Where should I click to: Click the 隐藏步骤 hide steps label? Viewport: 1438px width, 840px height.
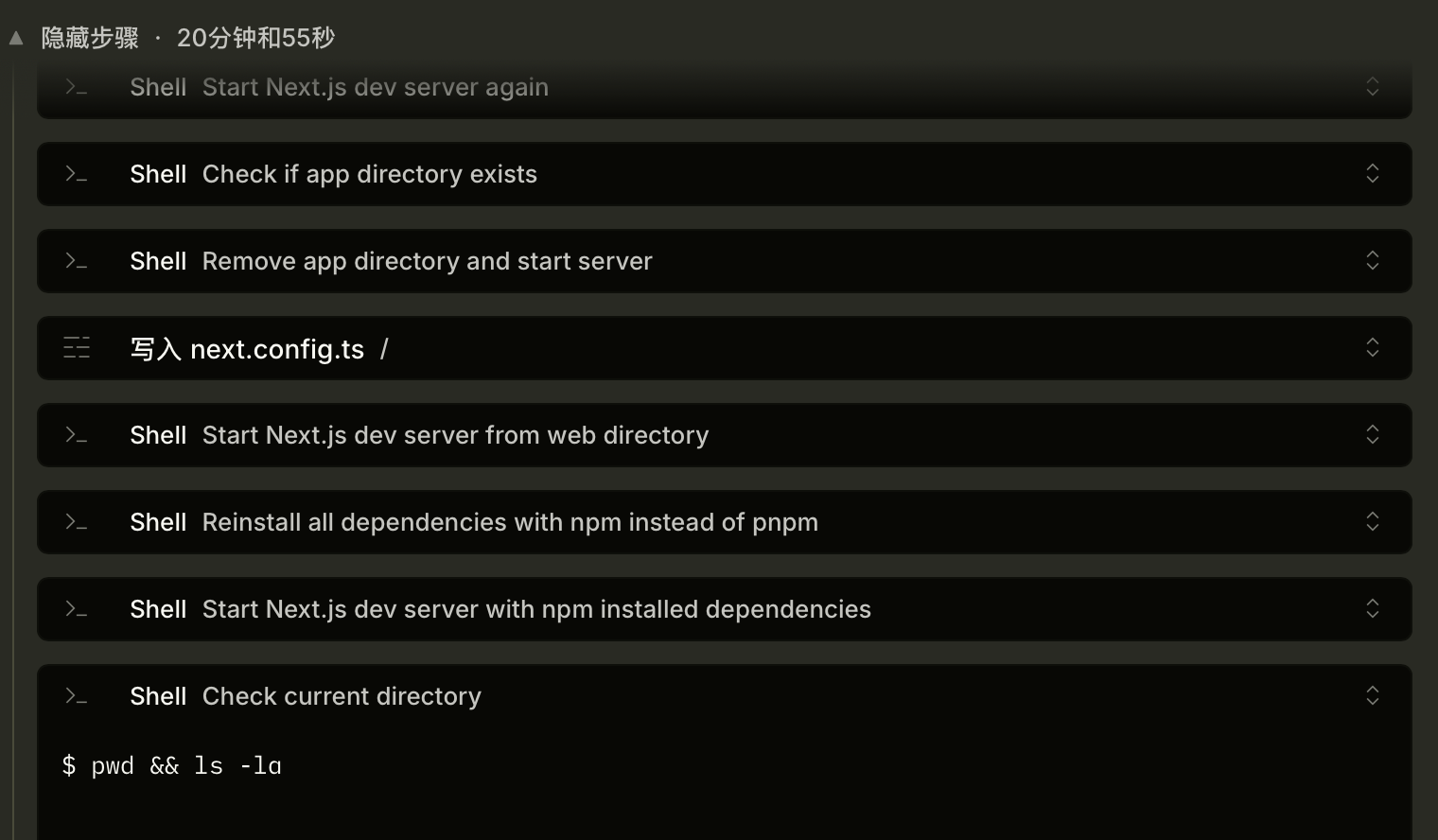tap(90, 38)
